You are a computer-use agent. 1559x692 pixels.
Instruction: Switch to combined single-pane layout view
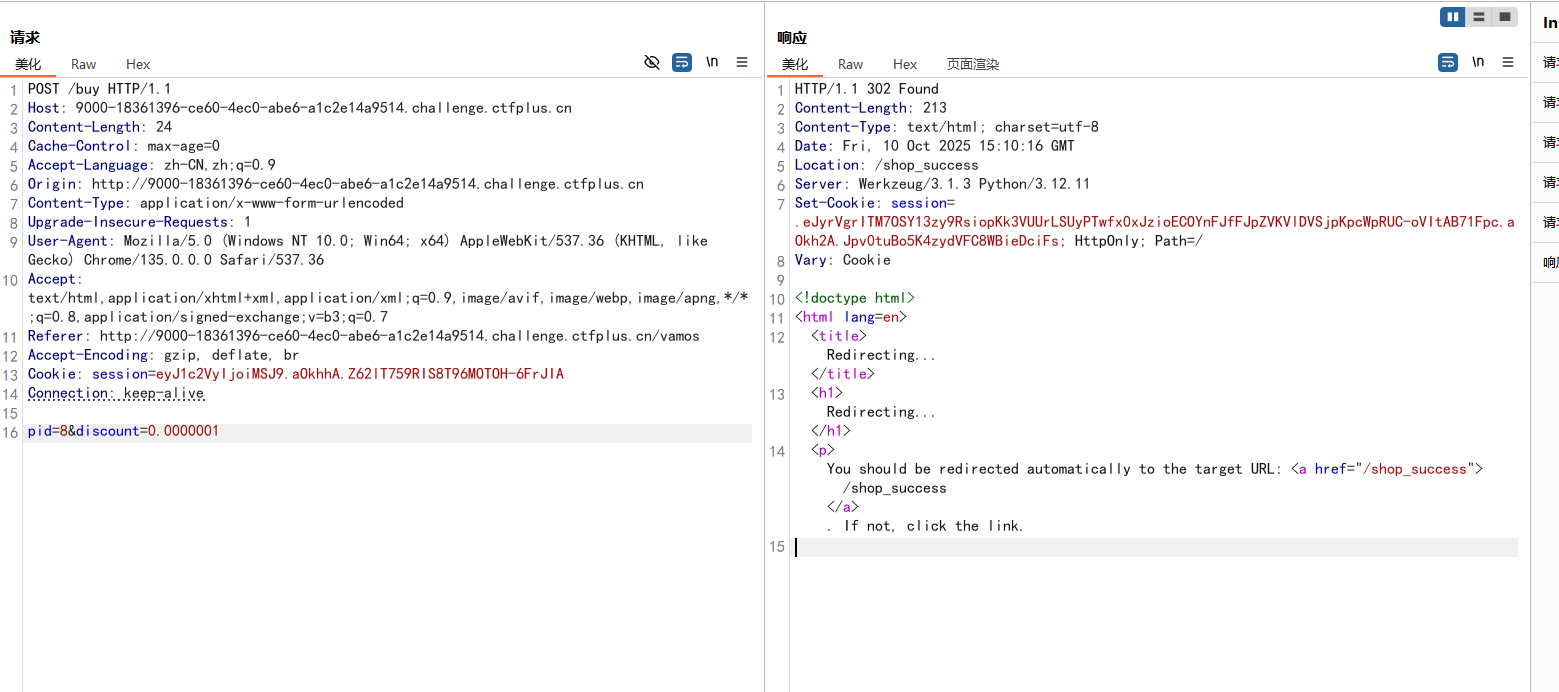tap(1504, 17)
